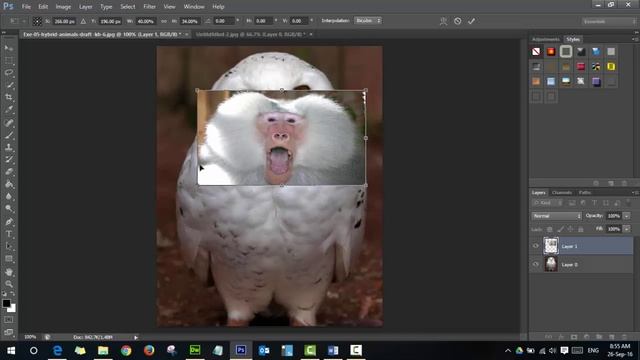The width and height of the screenshot is (640, 360).
Task: Select the Horizontal Type tool
Action: [9, 234]
